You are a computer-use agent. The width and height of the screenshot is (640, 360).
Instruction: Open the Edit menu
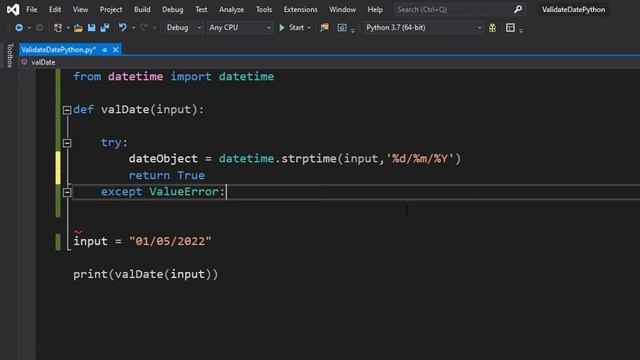[x=55, y=9]
